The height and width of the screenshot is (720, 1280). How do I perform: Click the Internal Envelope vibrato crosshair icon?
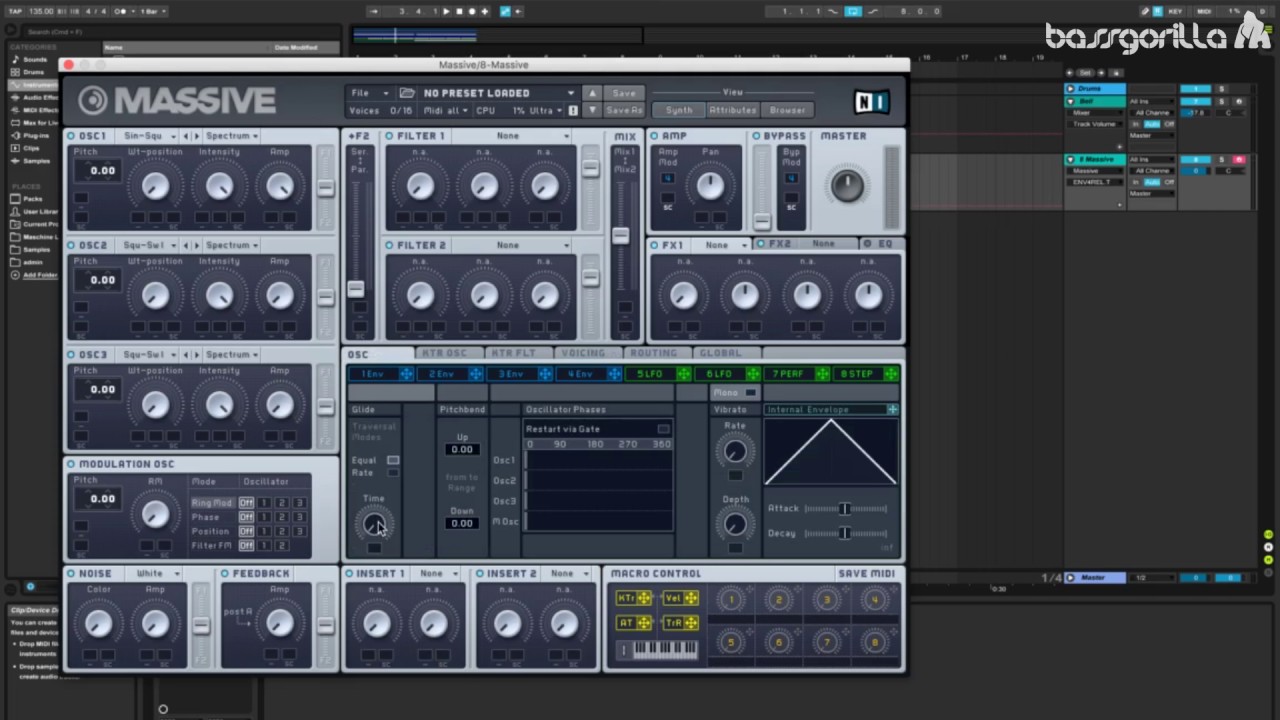tap(892, 410)
